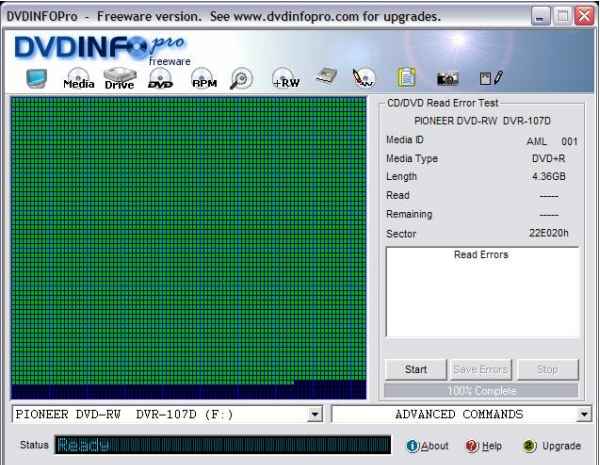Click the 100% Complete progress bar
600x465 pixels.
tap(481, 391)
